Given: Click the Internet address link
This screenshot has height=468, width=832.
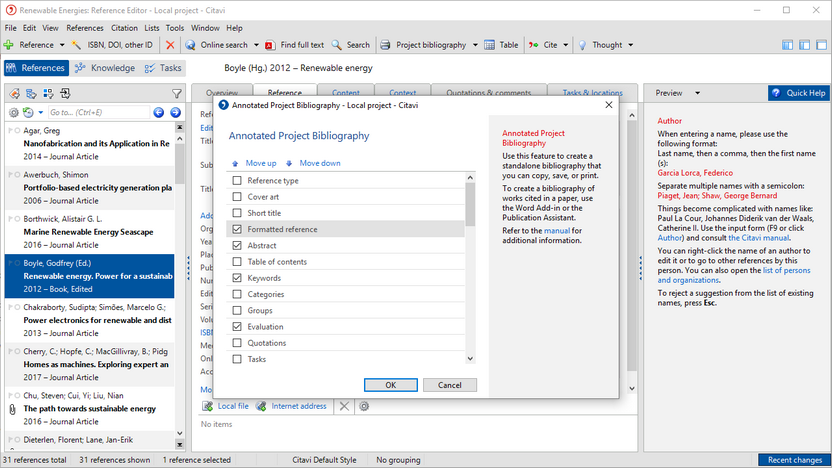Looking at the screenshot, I should point(299,406).
